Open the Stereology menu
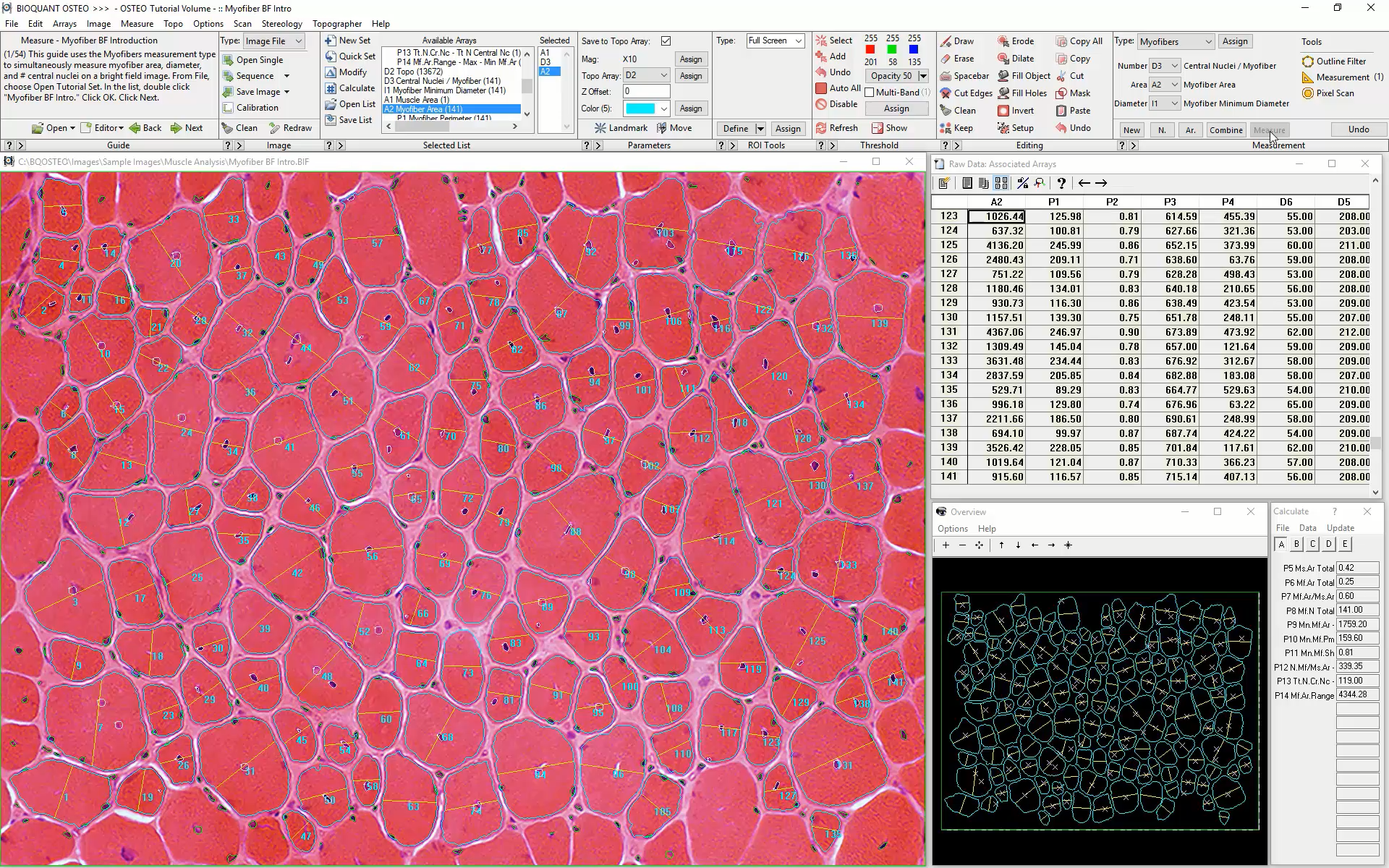Viewport: 1389px width, 868px height. [x=281, y=24]
